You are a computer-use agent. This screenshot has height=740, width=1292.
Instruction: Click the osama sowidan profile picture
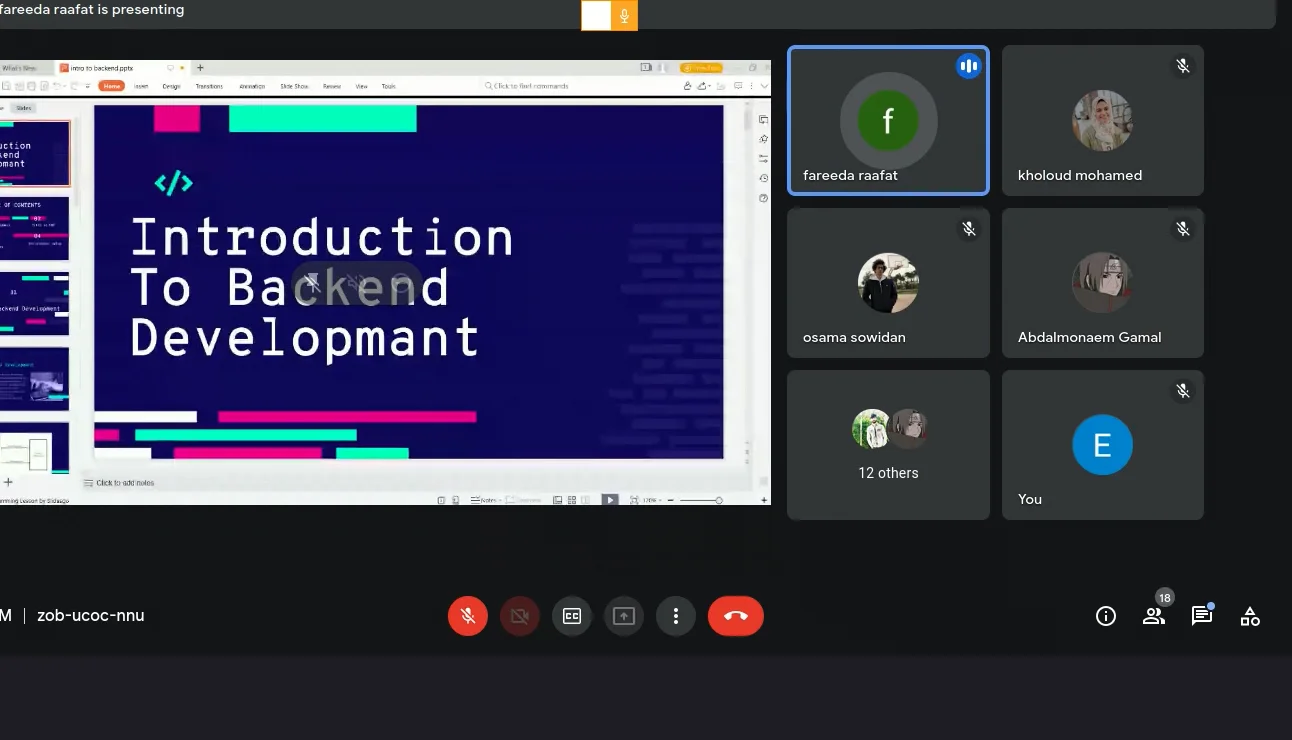coord(888,283)
